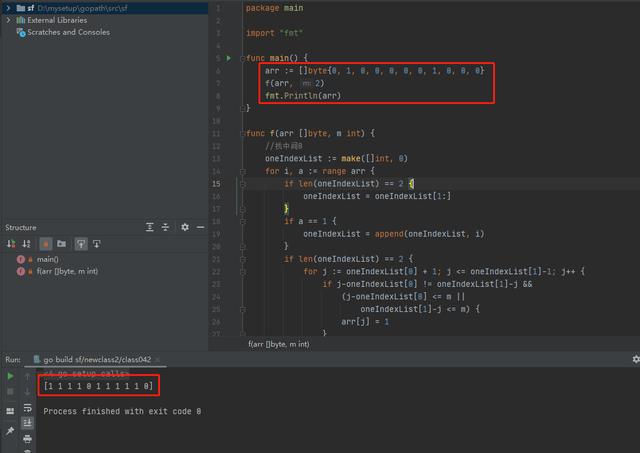Toggle the private members filter in Structure

pyautogui.click(x=45, y=244)
